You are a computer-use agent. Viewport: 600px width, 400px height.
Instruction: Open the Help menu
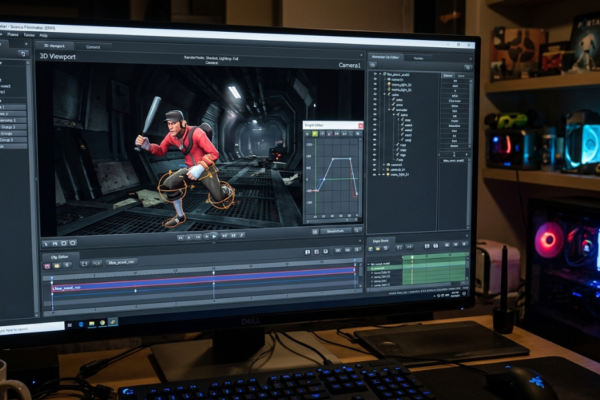44,36
